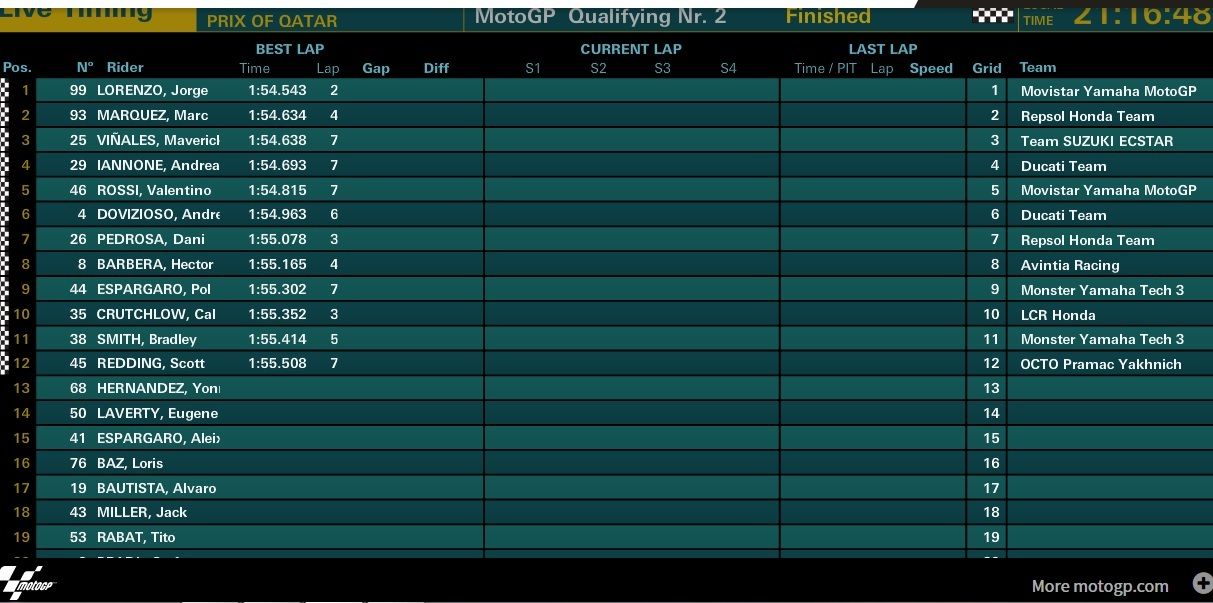Click the Time header under BEST LAP
1213x603 pixels.
pyautogui.click(x=255, y=69)
